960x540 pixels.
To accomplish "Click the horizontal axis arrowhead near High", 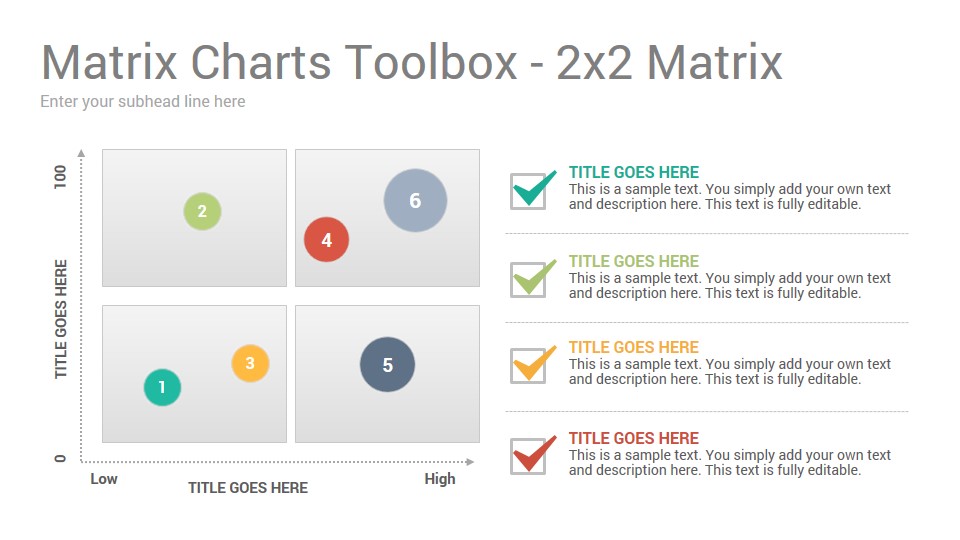I will 470,462.
